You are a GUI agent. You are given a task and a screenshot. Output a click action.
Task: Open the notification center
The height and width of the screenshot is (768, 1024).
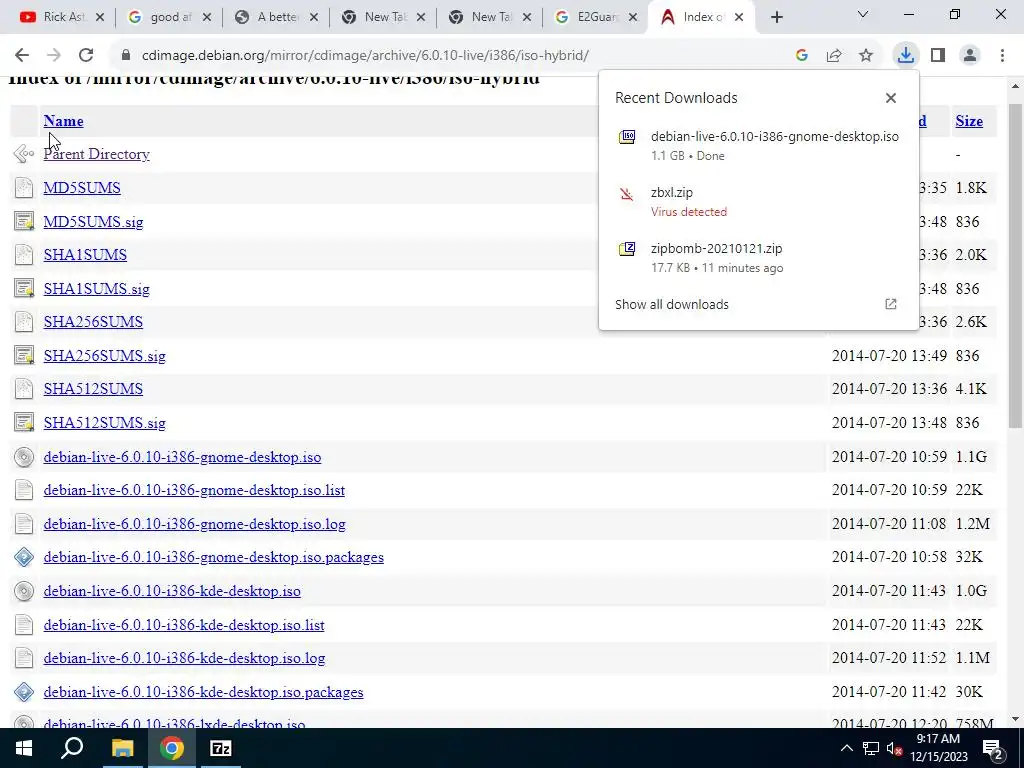(993, 748)
